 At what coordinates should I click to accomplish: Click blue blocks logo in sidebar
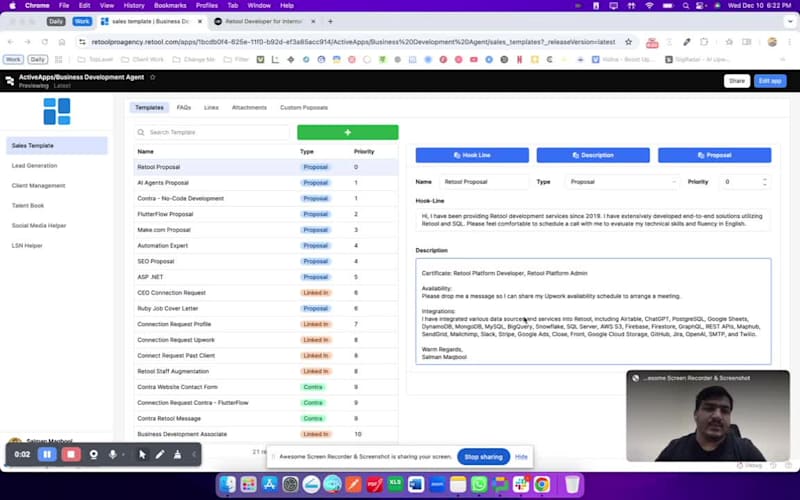pyautogui.click(x=57, y=111)
